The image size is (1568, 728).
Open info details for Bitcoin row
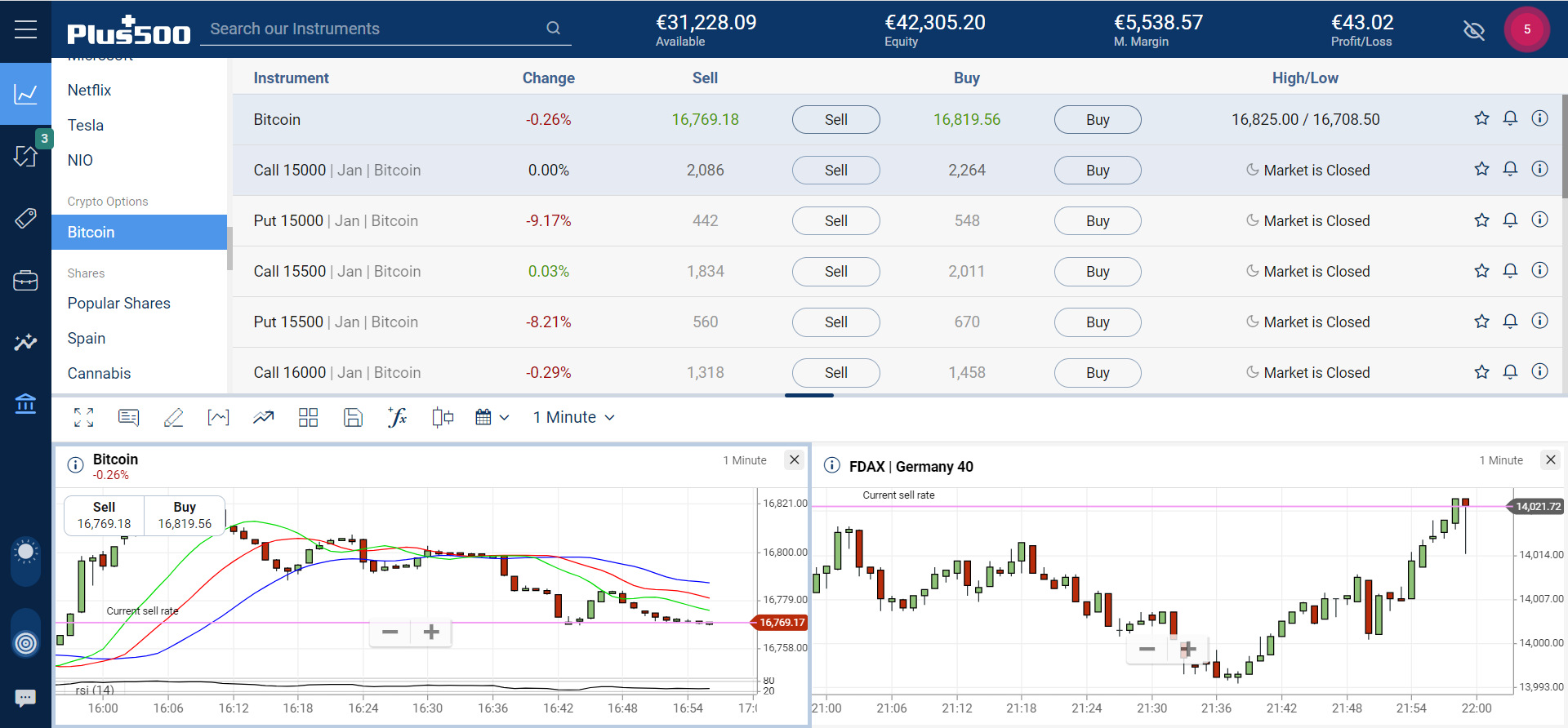click(1539, 118)
